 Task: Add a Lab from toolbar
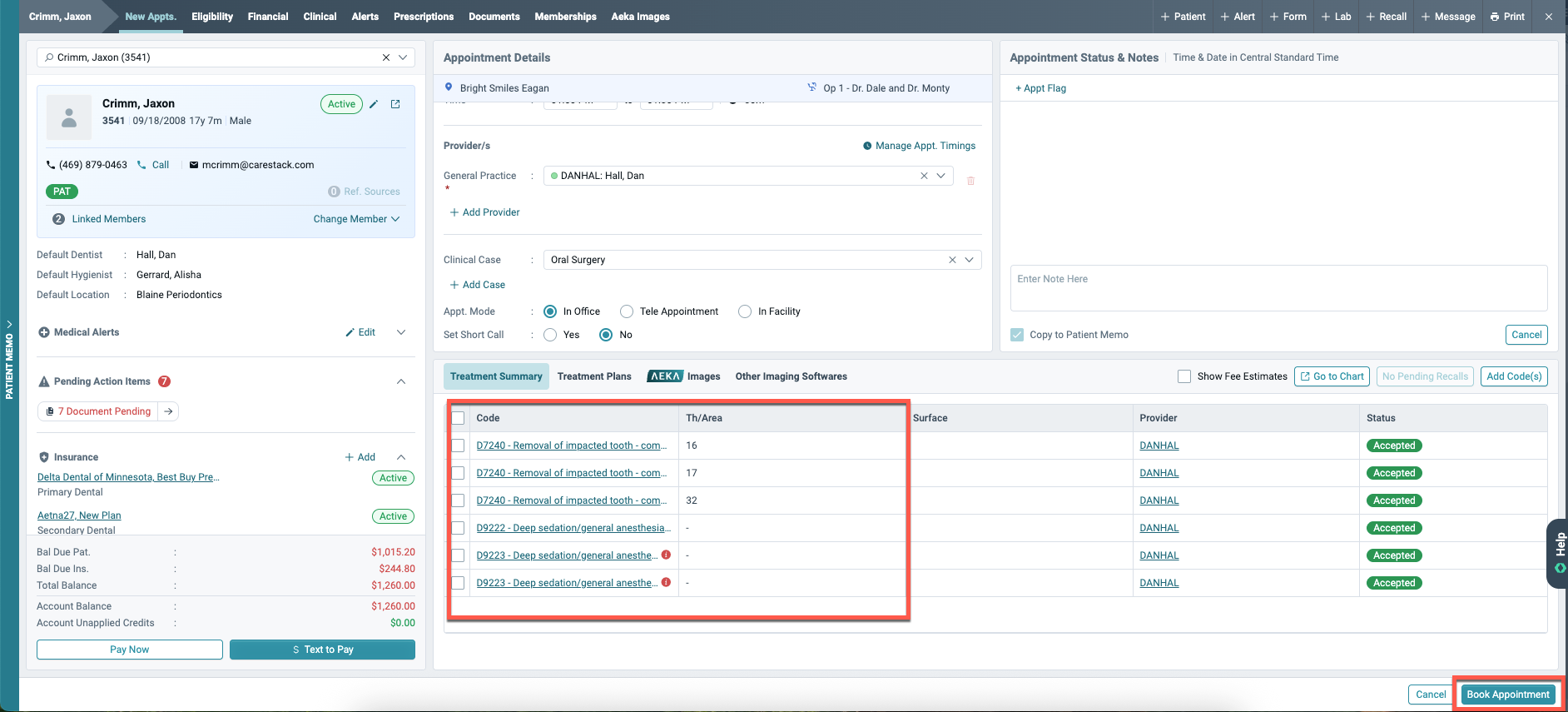tap(1336, 17)
